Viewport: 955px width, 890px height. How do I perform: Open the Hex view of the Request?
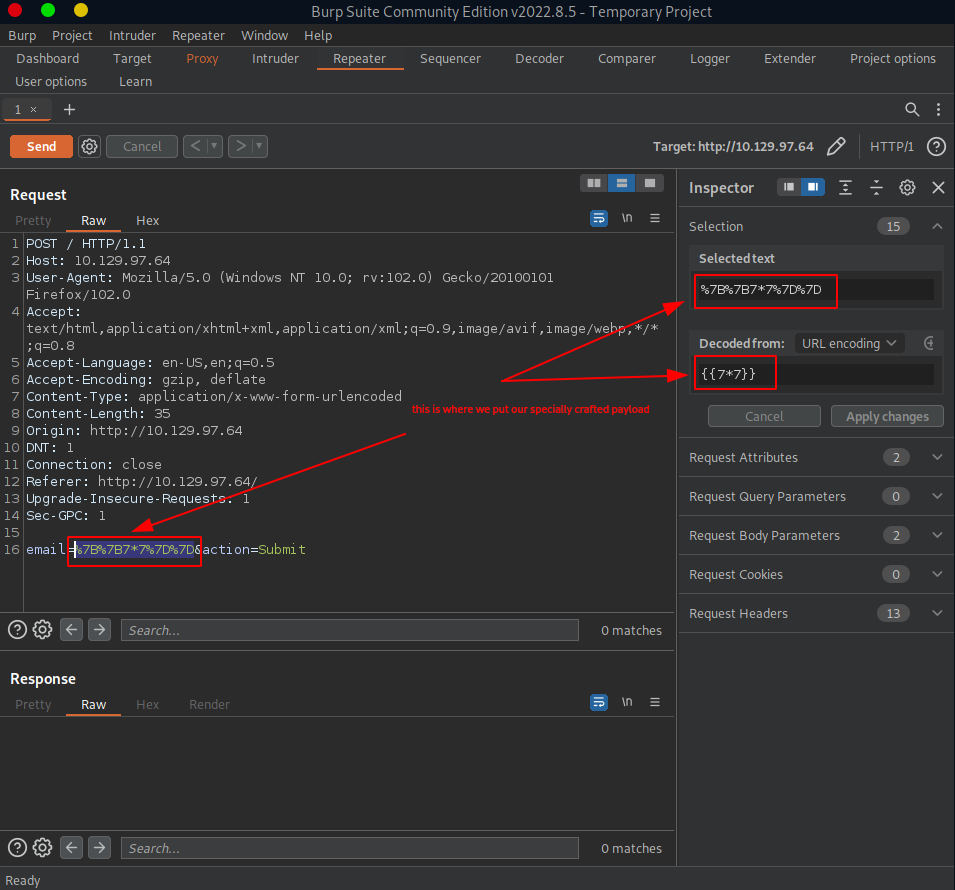coord(147,220)
